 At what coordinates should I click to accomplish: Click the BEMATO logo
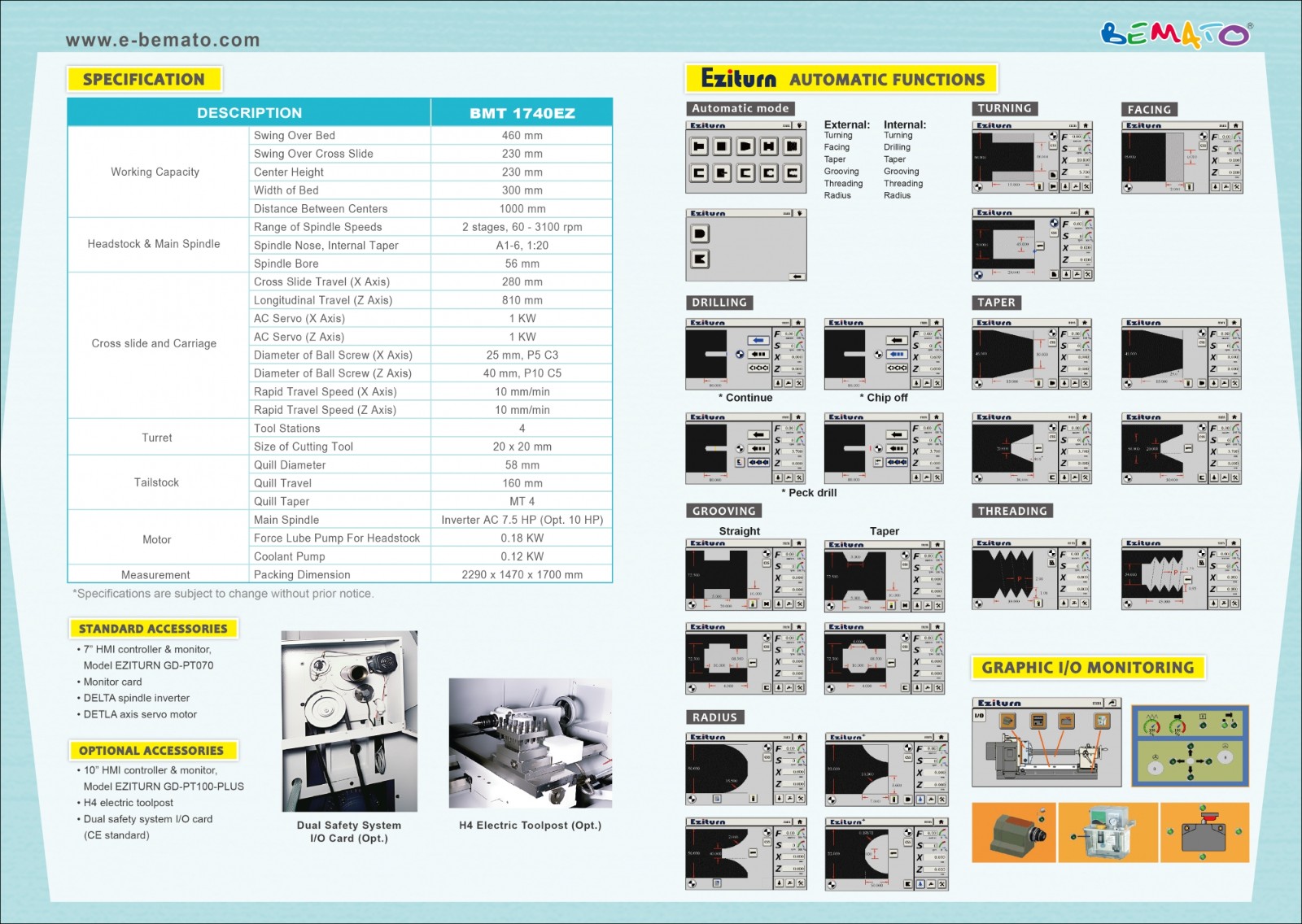click(1177, 34)
